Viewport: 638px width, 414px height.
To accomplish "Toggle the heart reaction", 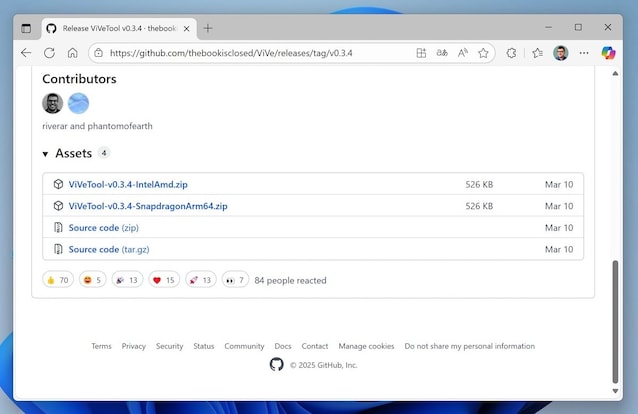I will point(164,280).
